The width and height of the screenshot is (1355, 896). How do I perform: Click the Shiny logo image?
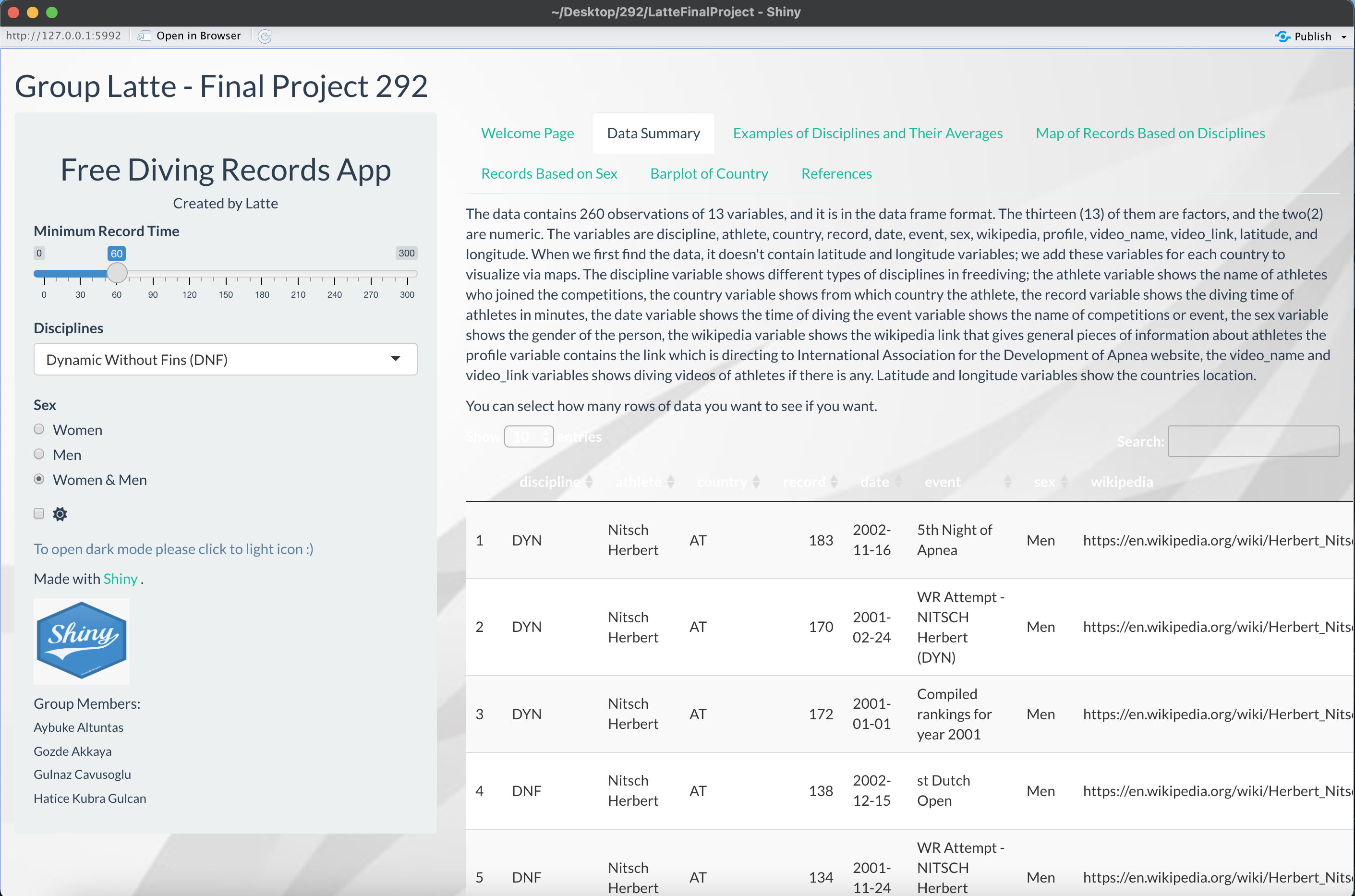82,641
